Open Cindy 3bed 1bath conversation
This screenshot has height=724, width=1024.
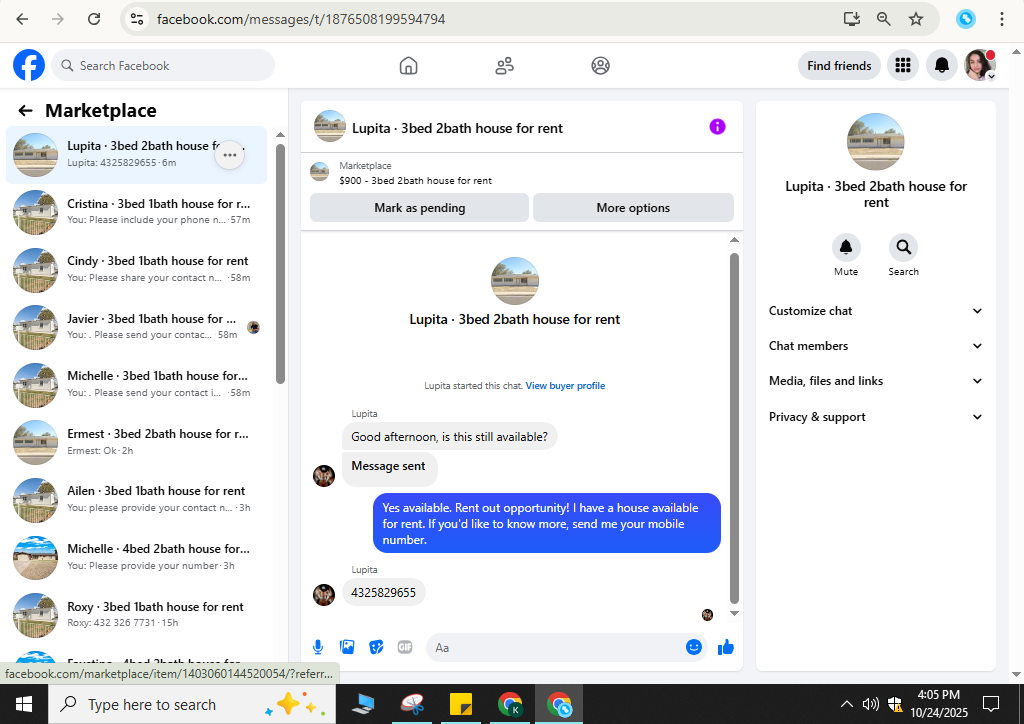[136, 269]
